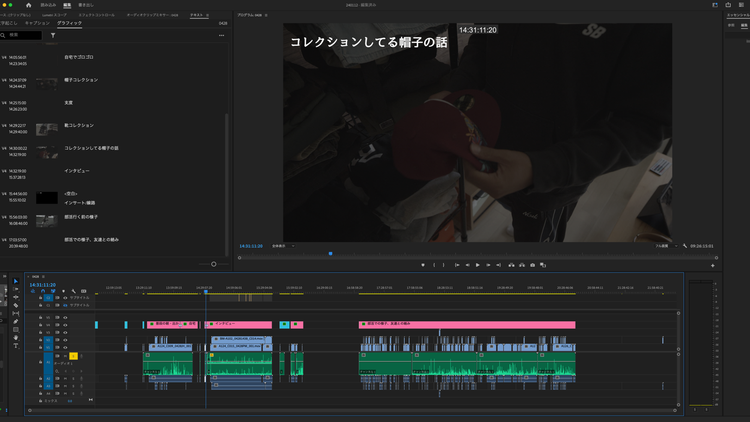Add a marker in timeline header

[64, 291]
